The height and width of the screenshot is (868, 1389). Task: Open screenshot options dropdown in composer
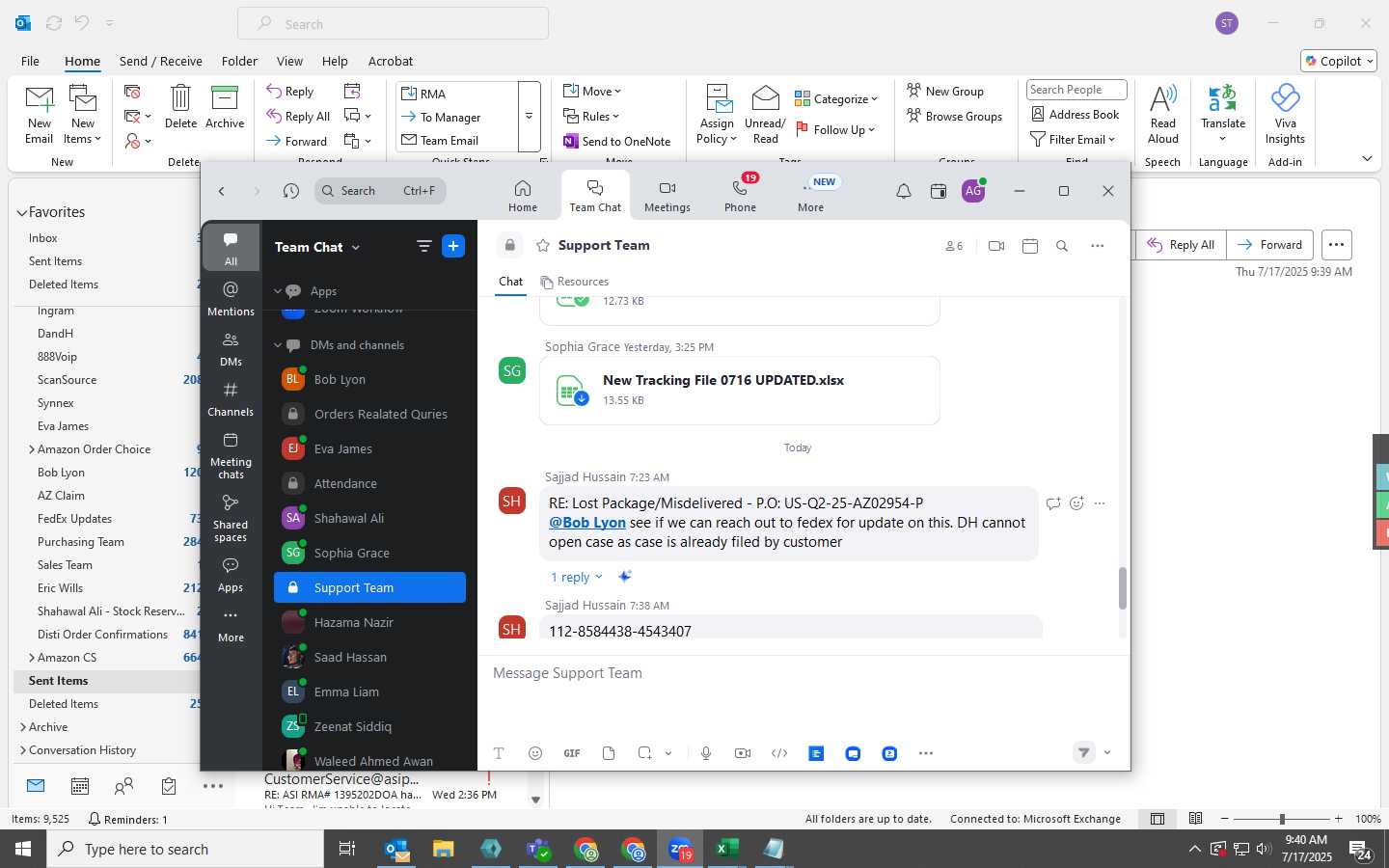pos(668,753)
